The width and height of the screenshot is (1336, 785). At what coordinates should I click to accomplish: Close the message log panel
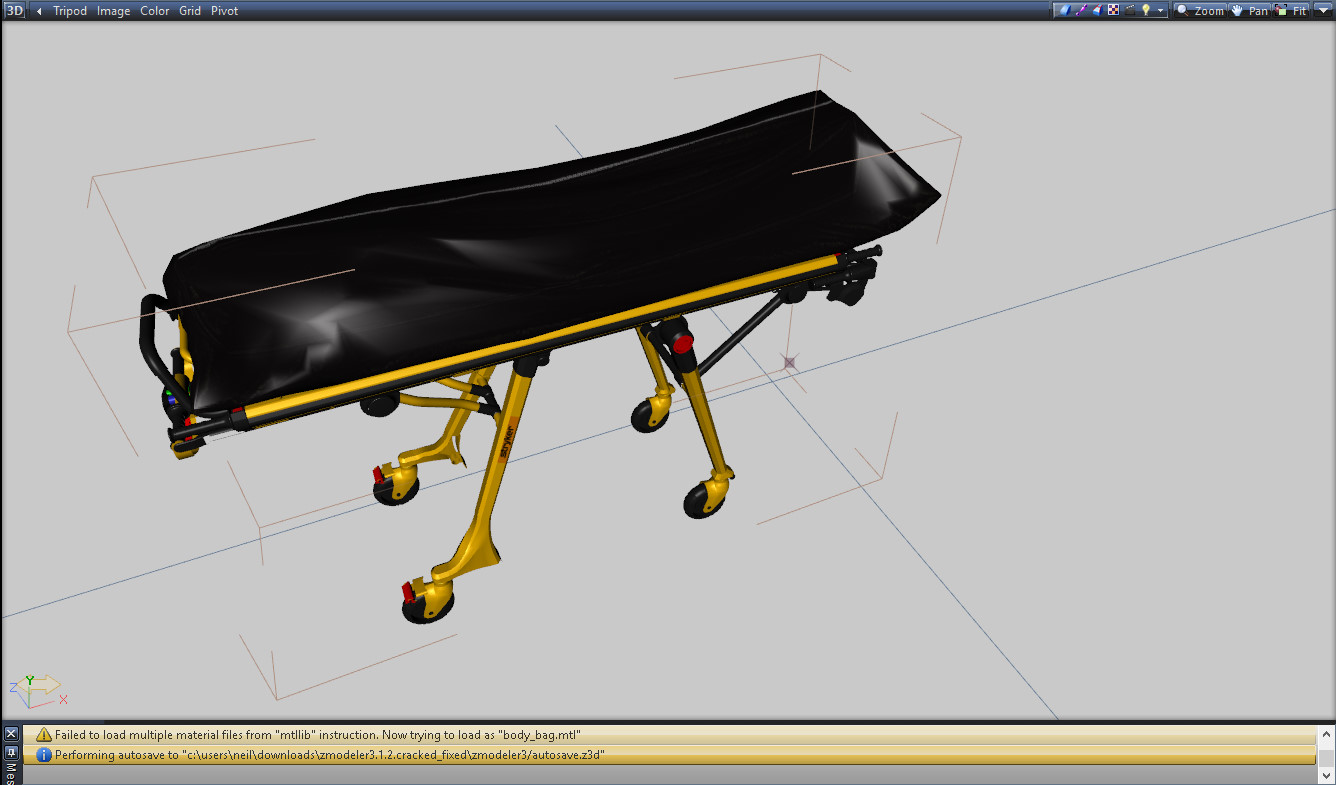pos(12,733)
